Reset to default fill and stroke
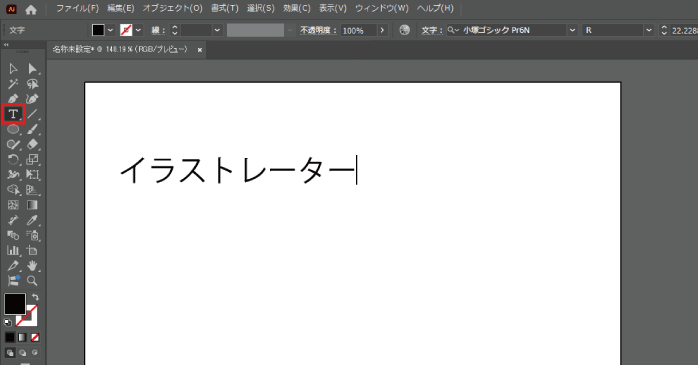The image size is (698, 365). coord(8,322)
